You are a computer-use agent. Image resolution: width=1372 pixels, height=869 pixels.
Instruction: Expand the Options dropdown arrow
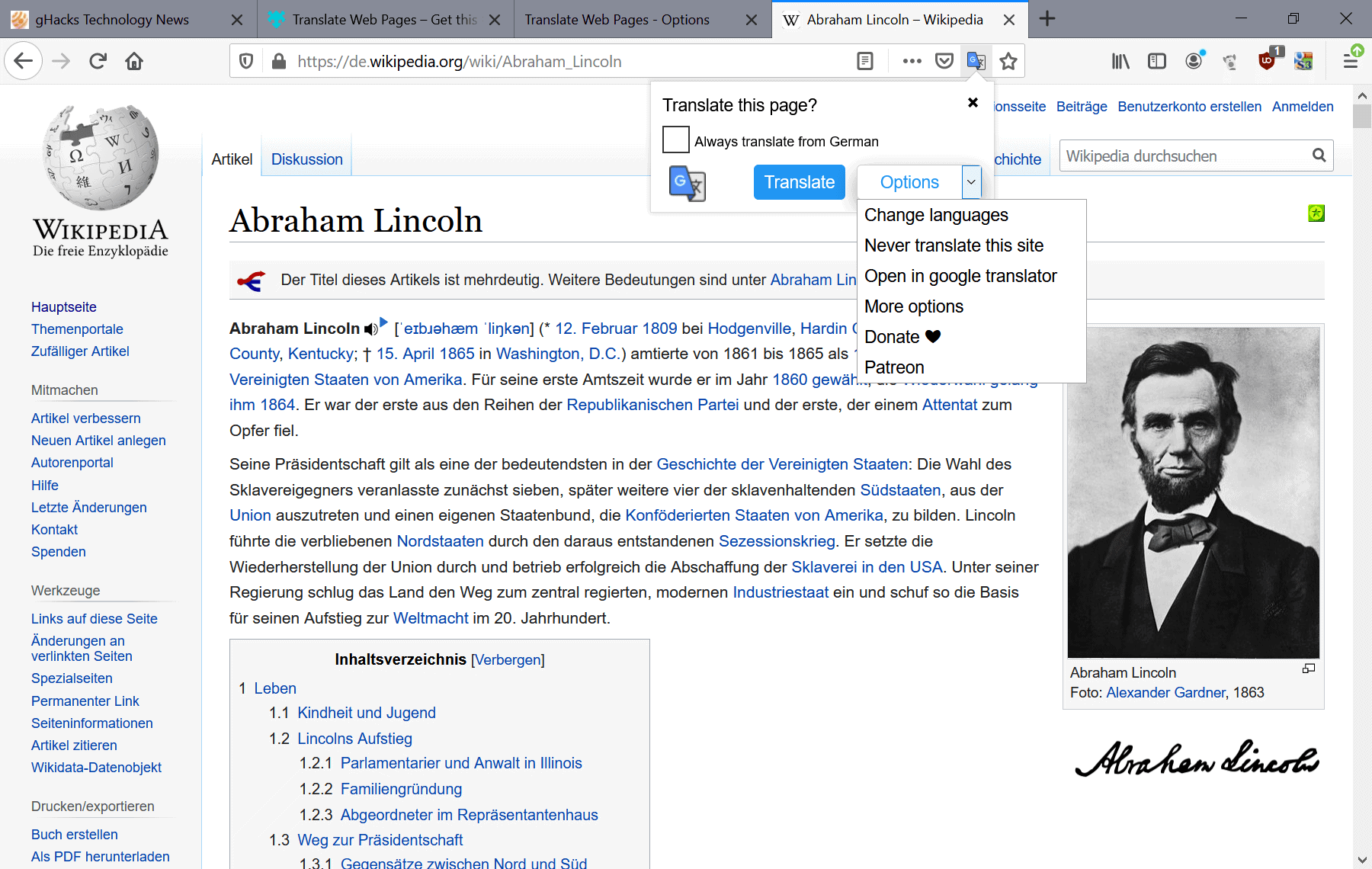[x=971, y=182]
